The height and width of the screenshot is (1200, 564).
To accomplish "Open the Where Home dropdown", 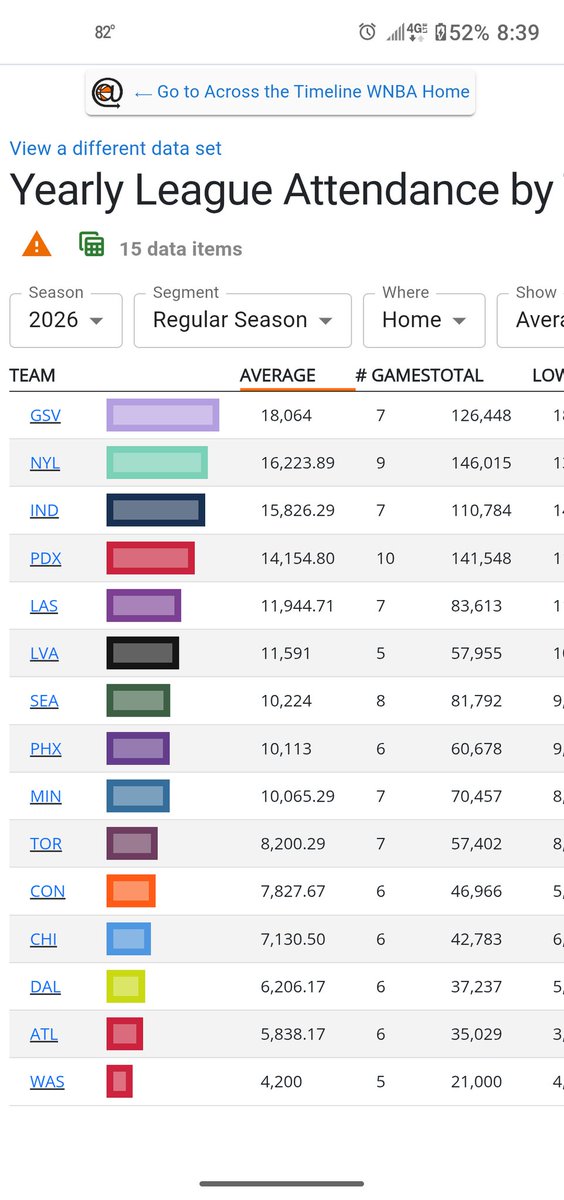I will [x=424, y=320].
